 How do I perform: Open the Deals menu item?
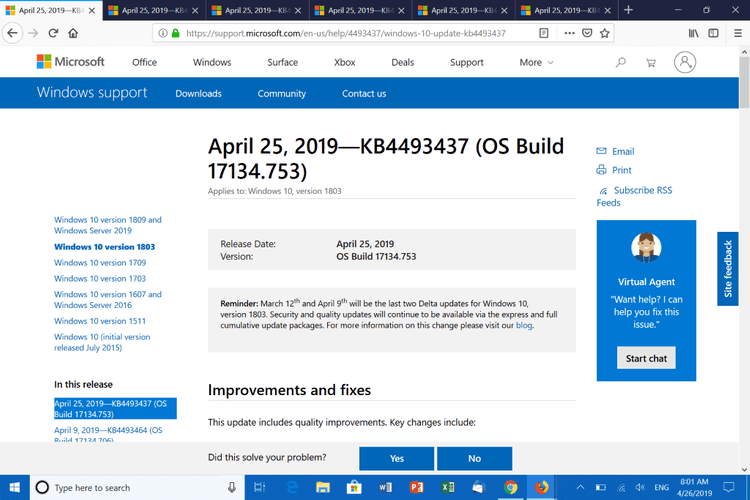pos(403,62)
